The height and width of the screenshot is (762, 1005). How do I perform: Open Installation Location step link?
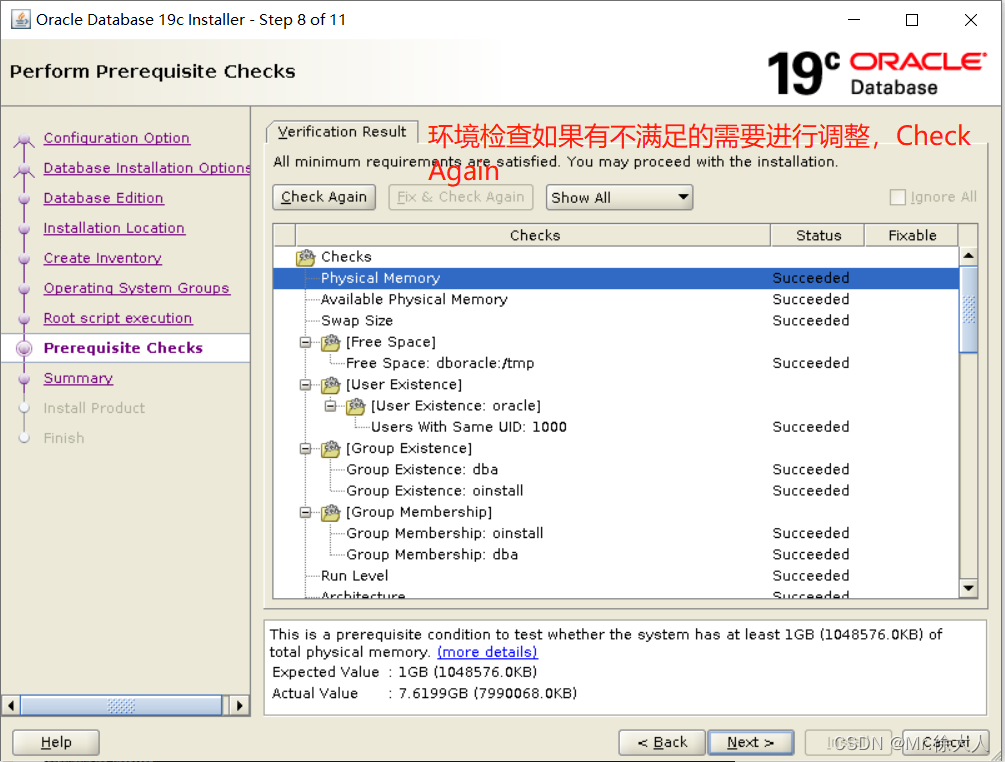(114, 228)
